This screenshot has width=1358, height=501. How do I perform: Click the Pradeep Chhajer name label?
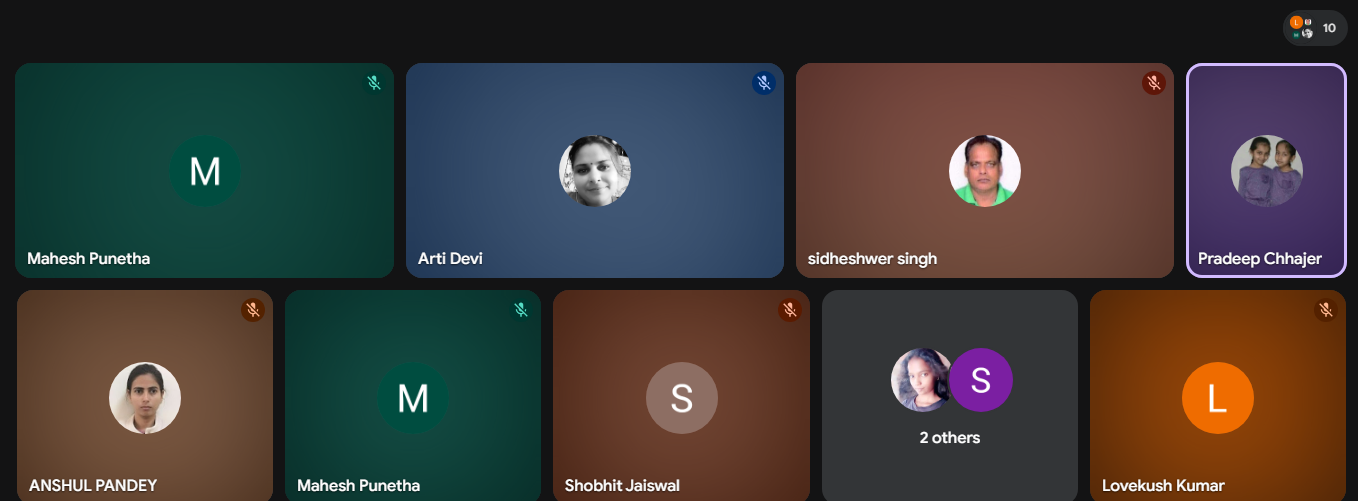(x=1259, y=259)
